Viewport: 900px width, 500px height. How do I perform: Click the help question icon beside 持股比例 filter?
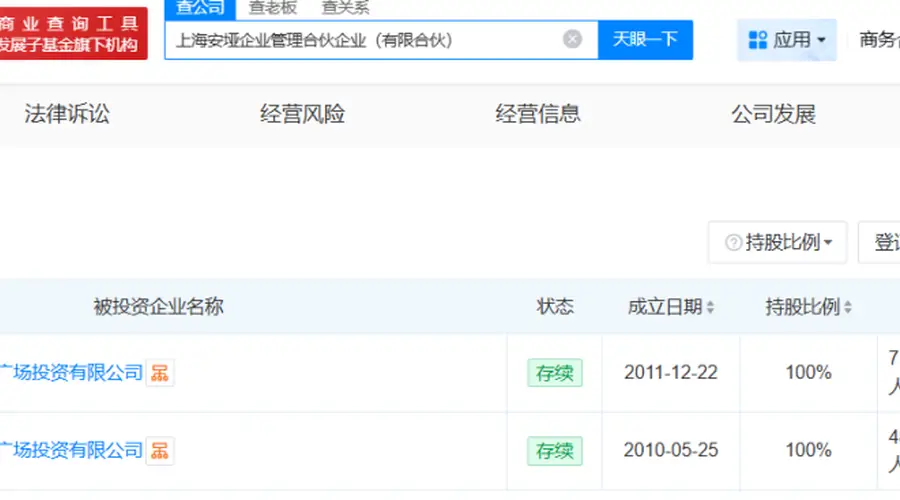pos(733,243)
